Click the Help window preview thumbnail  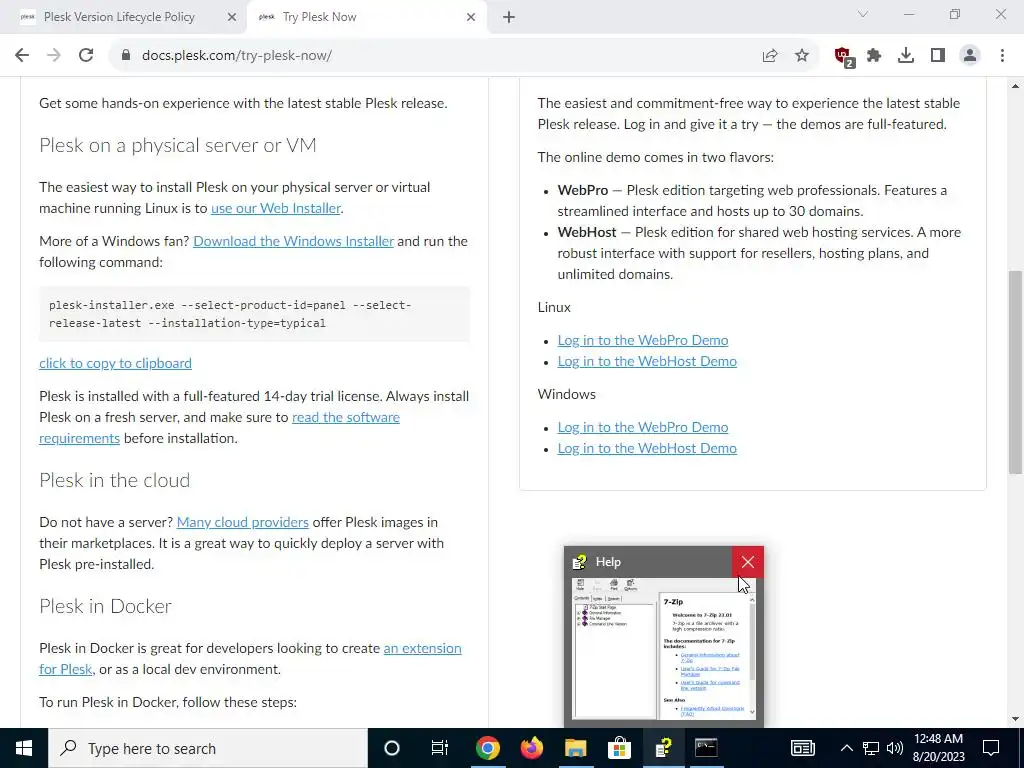coord(664,649)
